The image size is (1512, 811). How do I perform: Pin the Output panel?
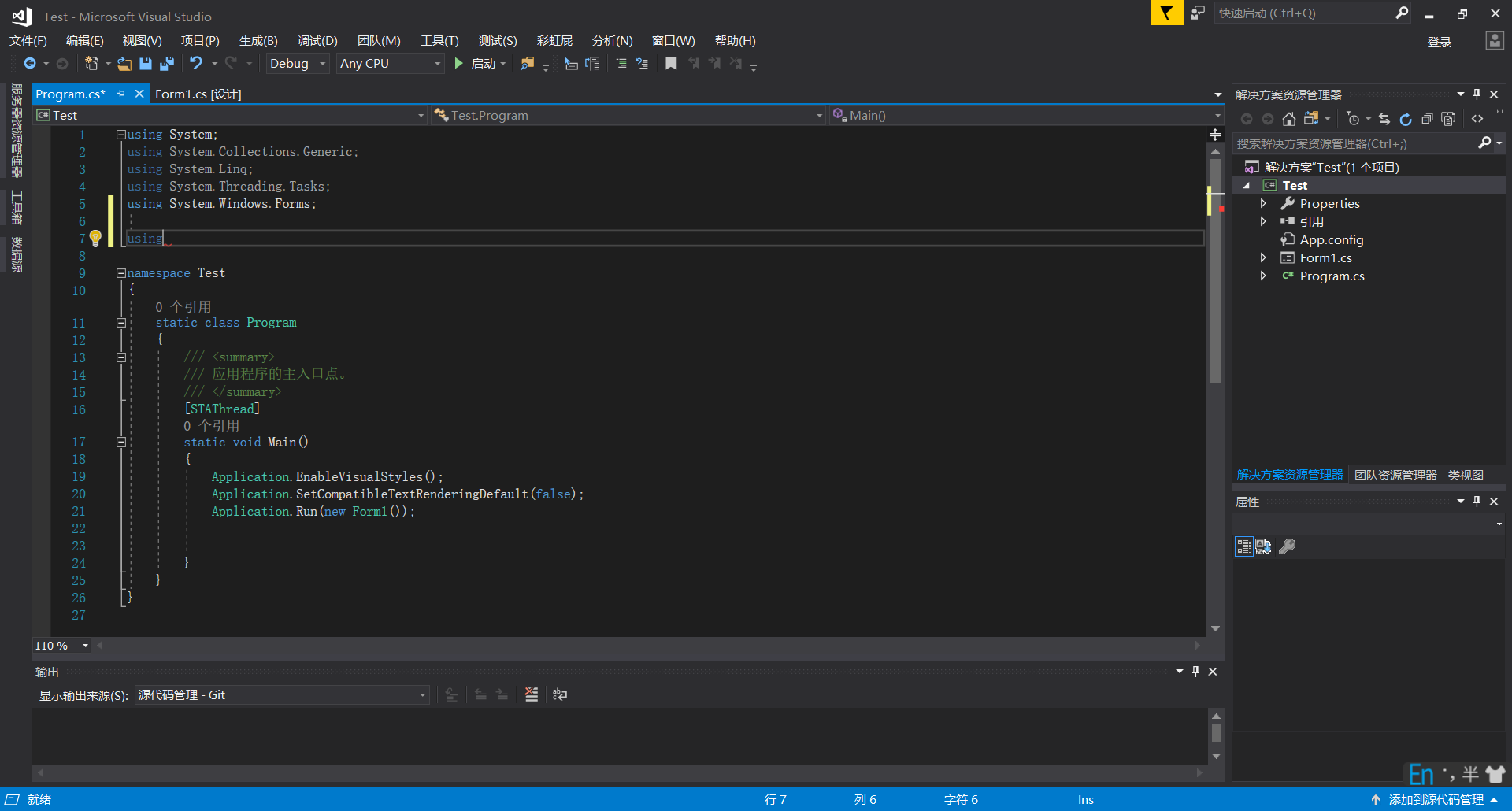[1195, 671]
